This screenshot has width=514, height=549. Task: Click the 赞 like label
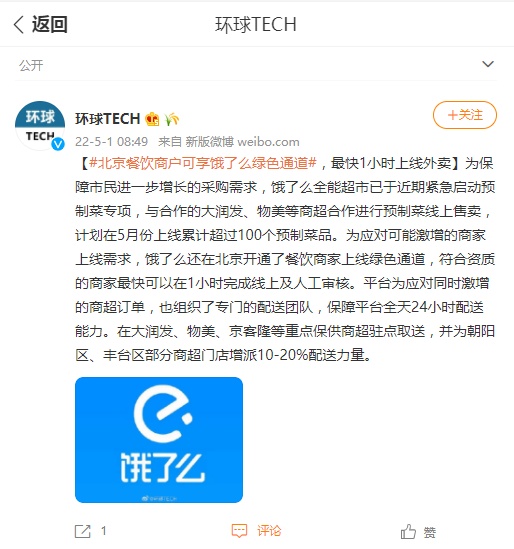pyautogui.click(x=430, y=533)
